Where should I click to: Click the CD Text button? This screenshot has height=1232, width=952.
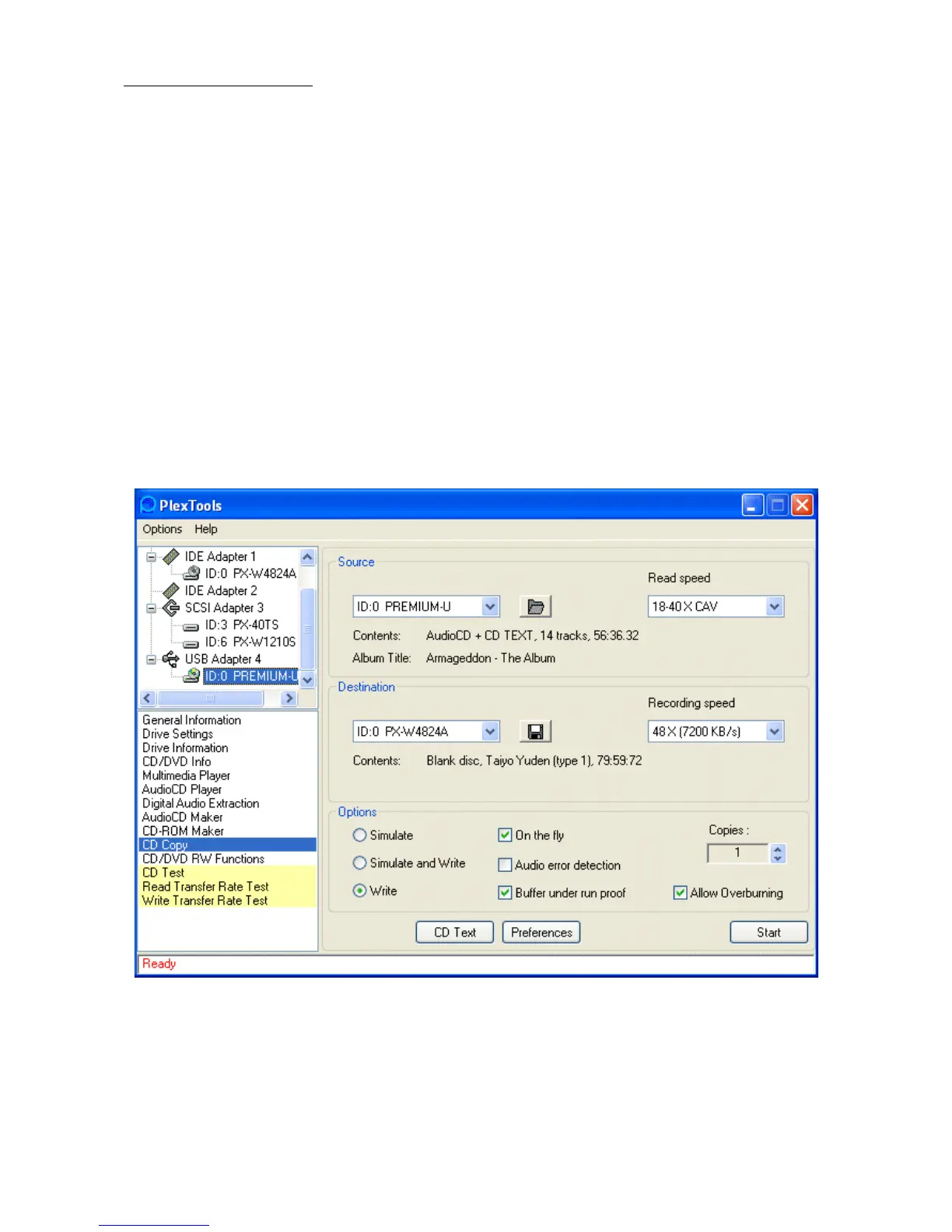click(x=454, y=933)
